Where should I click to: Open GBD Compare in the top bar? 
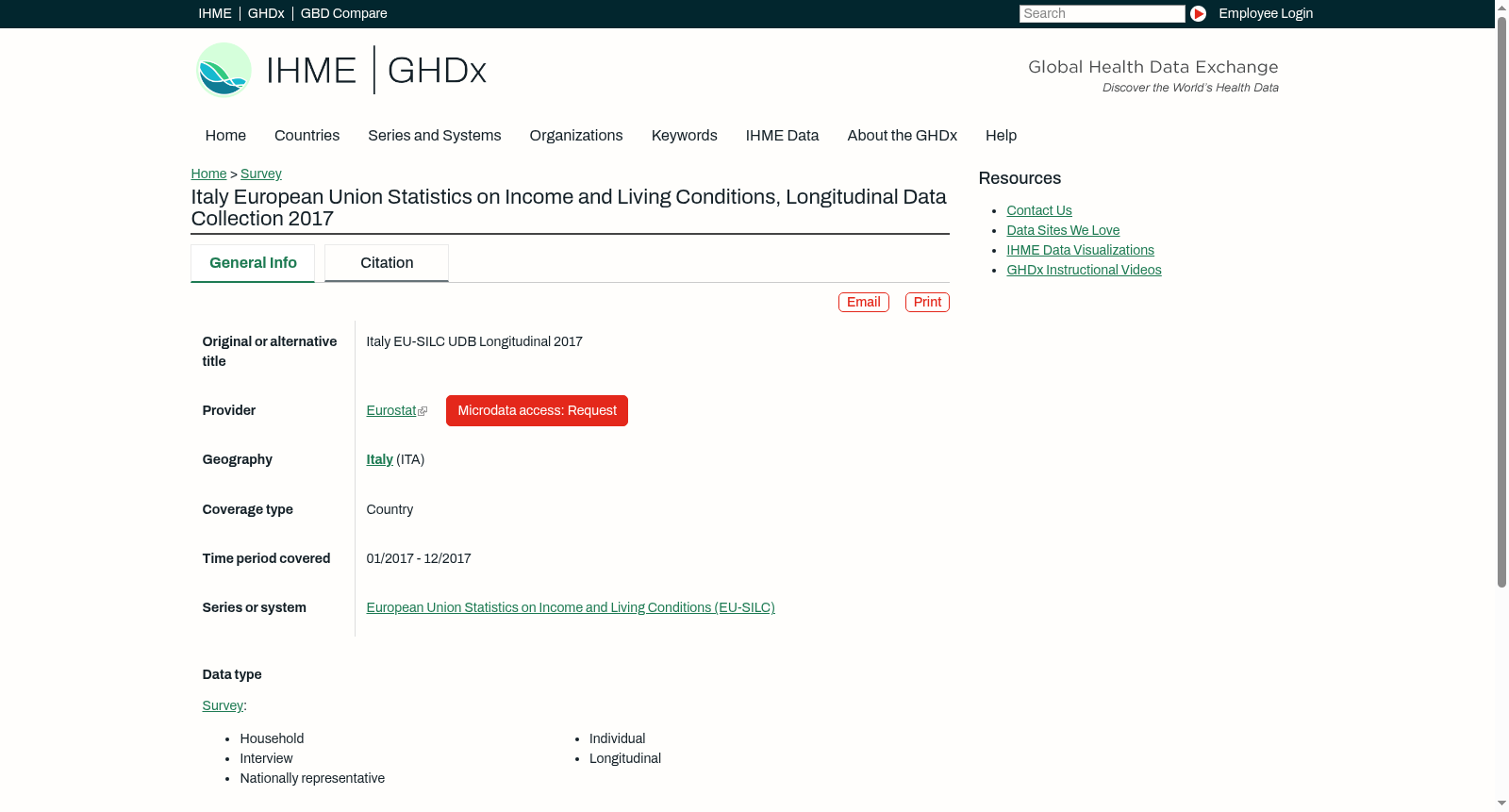pyautogui.click(x=344, y=13)
